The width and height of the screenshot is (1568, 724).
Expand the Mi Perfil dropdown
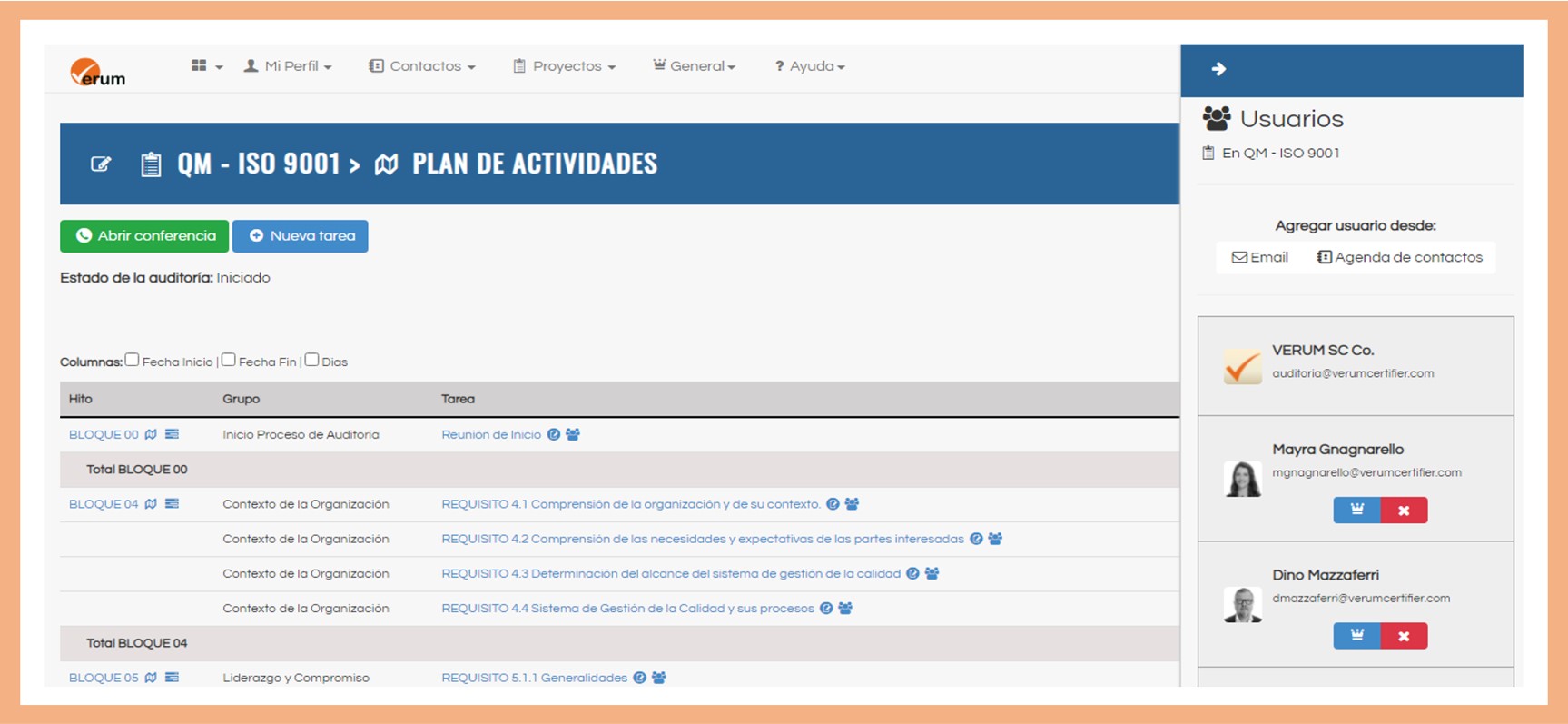pos(288,66)
